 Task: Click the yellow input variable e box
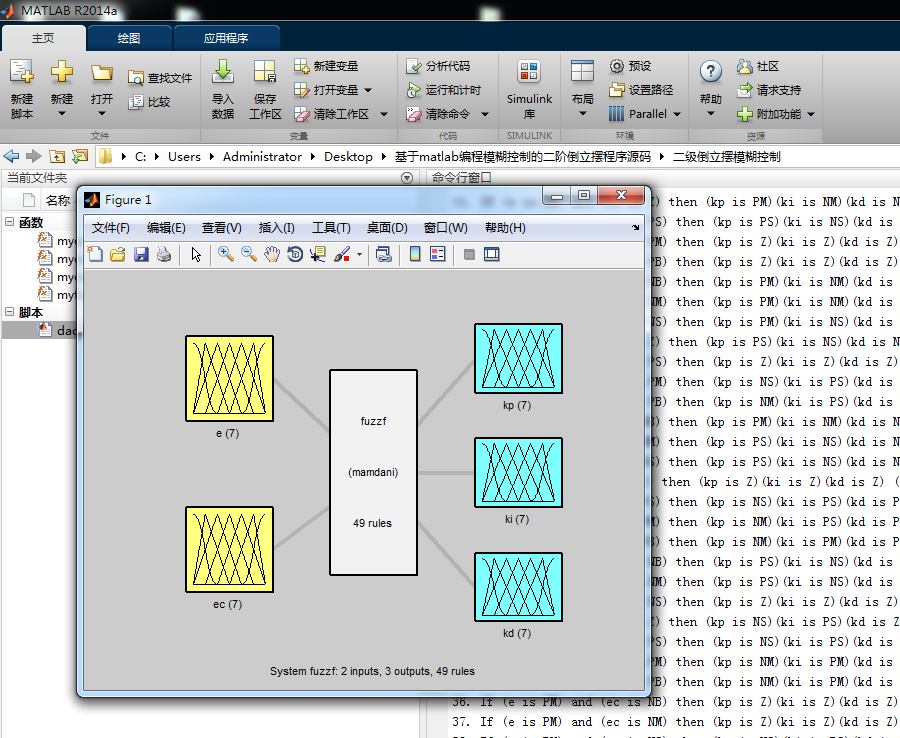click(x=229, y=379)
